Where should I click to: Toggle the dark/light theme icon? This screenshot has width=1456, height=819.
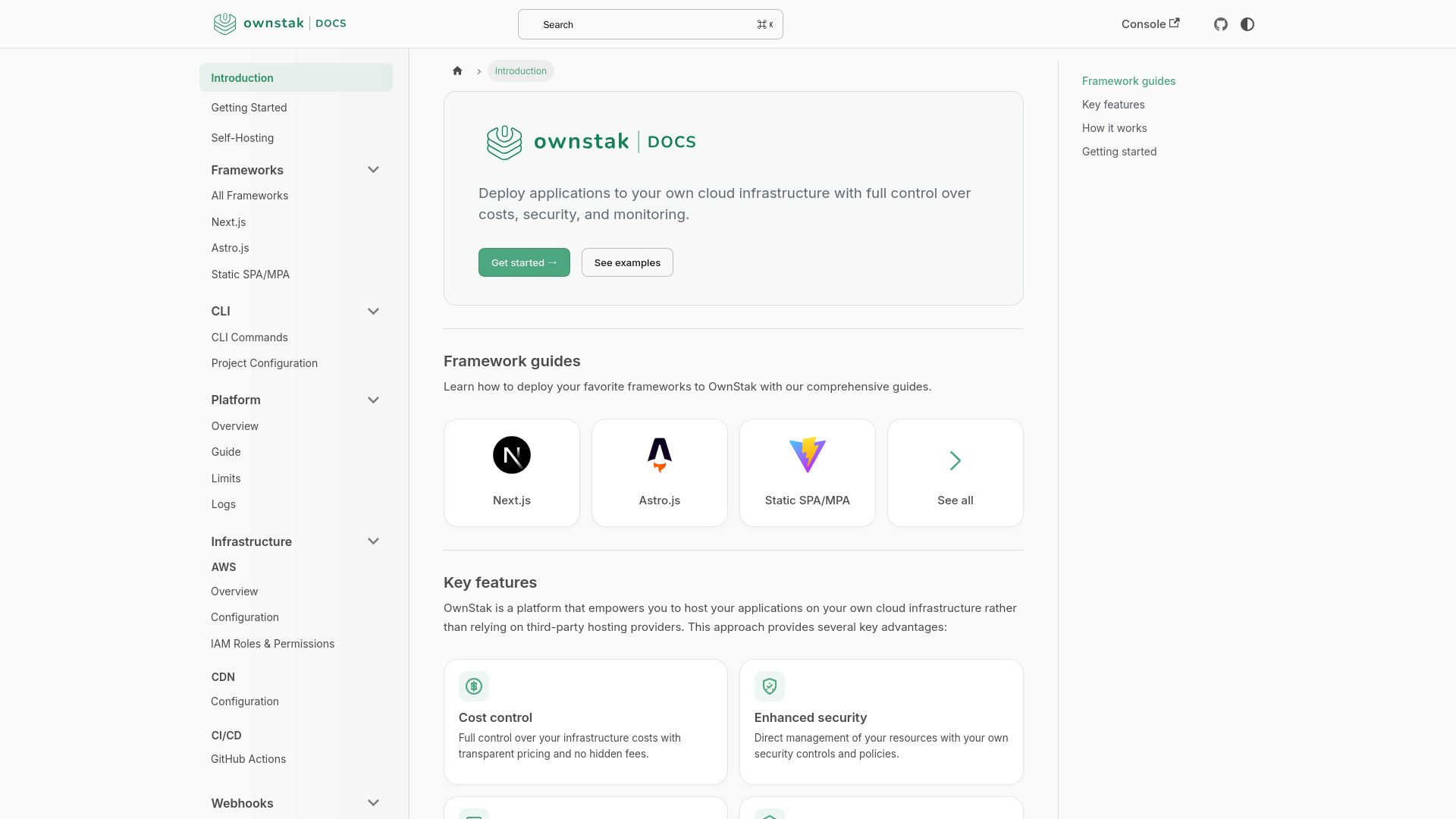tap(1247, 24)
